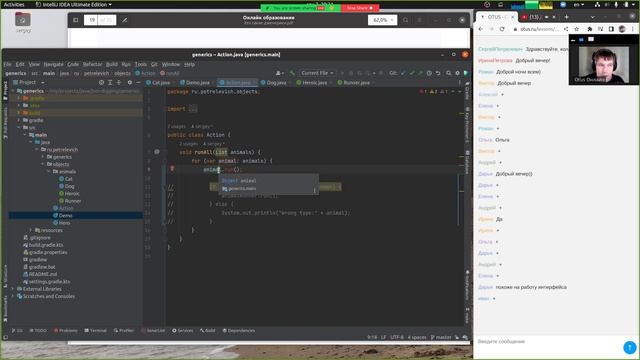The image size is (640, 360).
Task: Select the Demo class in project tree
Action: pos(65,216)
